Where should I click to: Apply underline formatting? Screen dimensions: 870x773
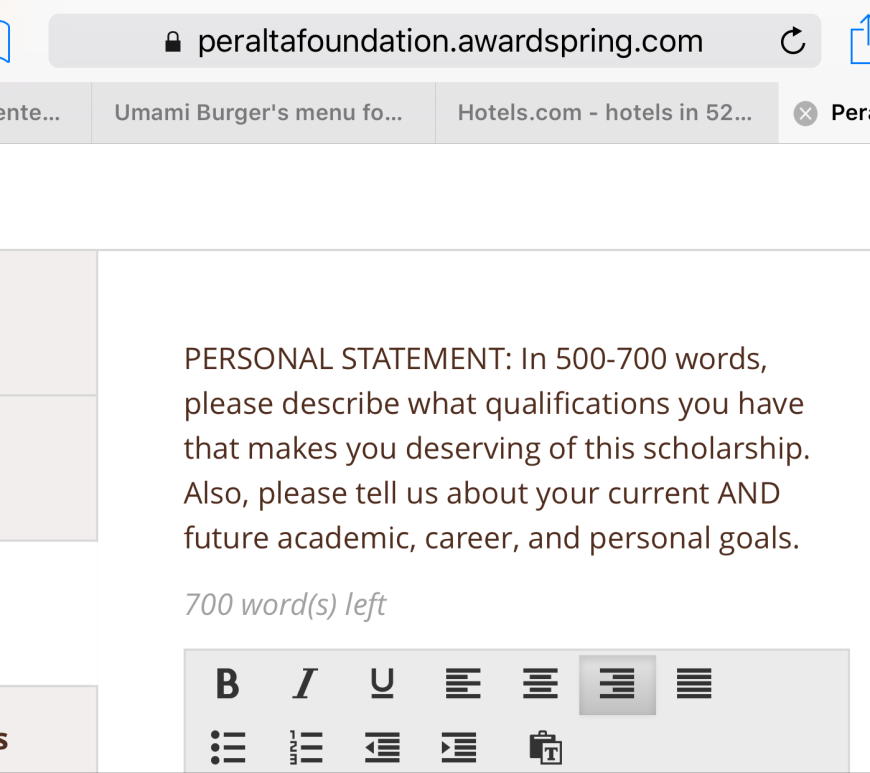382,684
